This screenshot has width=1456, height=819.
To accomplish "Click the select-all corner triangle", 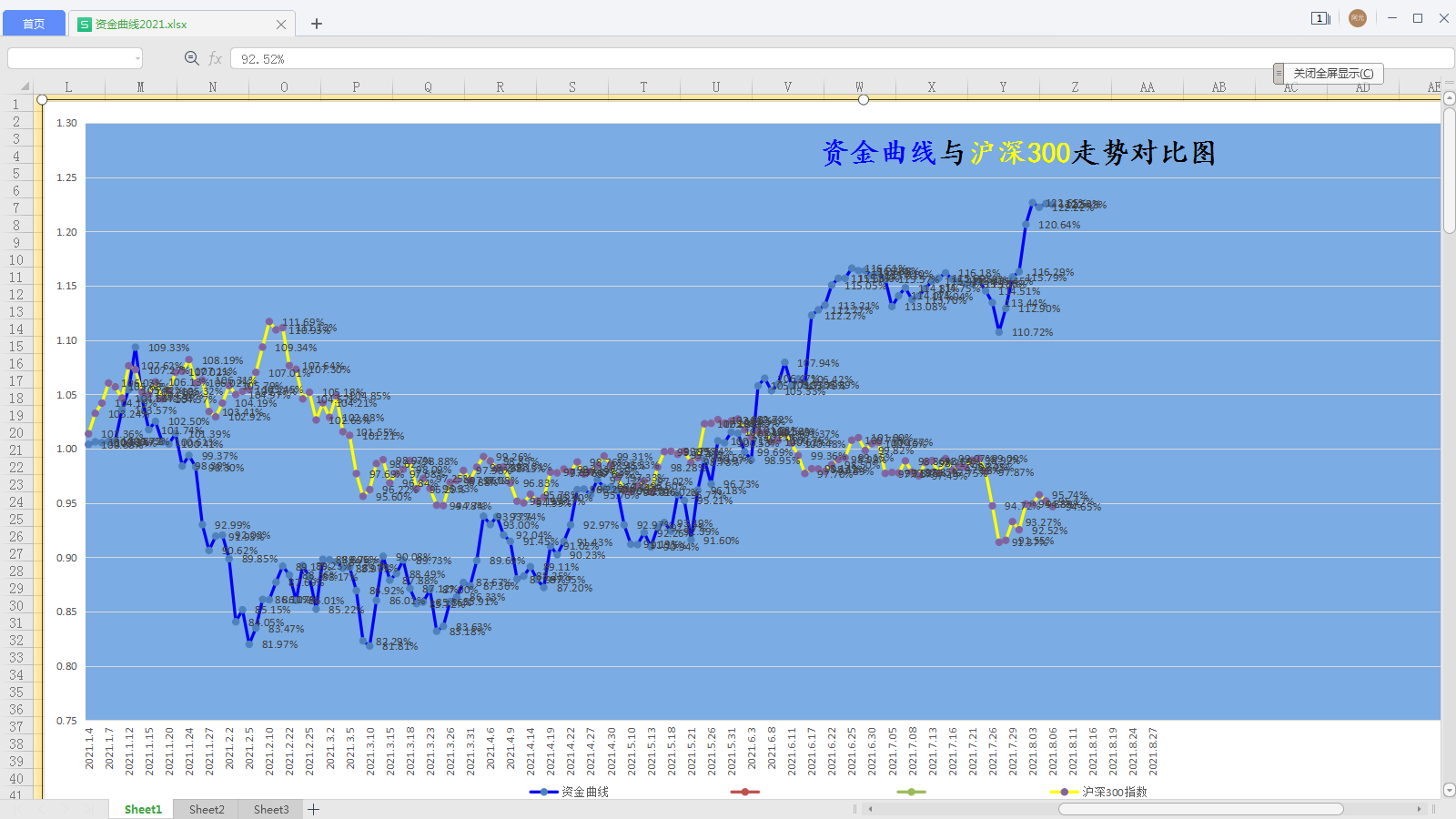I will (x=25, y=87).
